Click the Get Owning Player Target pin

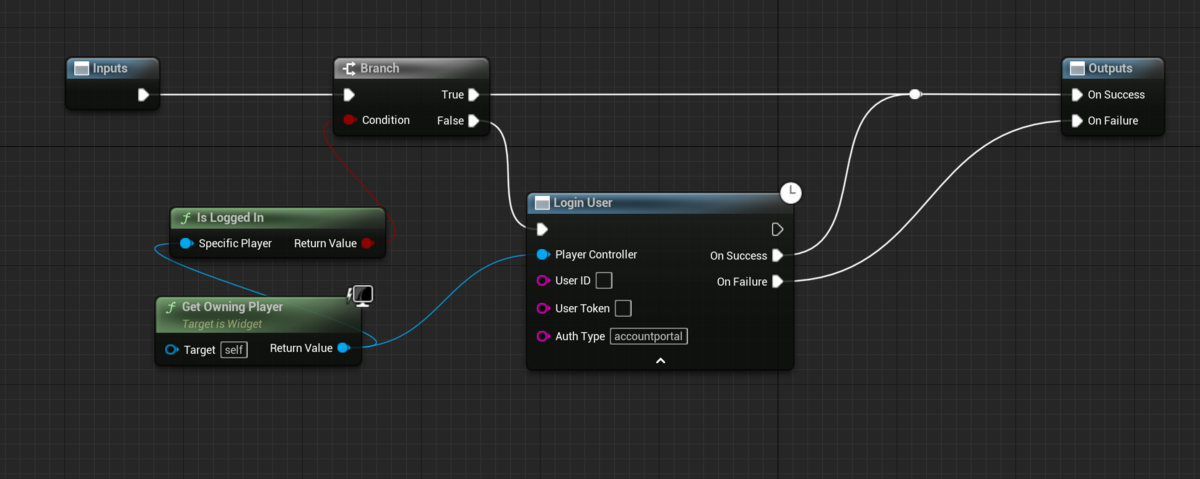(x=172, y=349)
